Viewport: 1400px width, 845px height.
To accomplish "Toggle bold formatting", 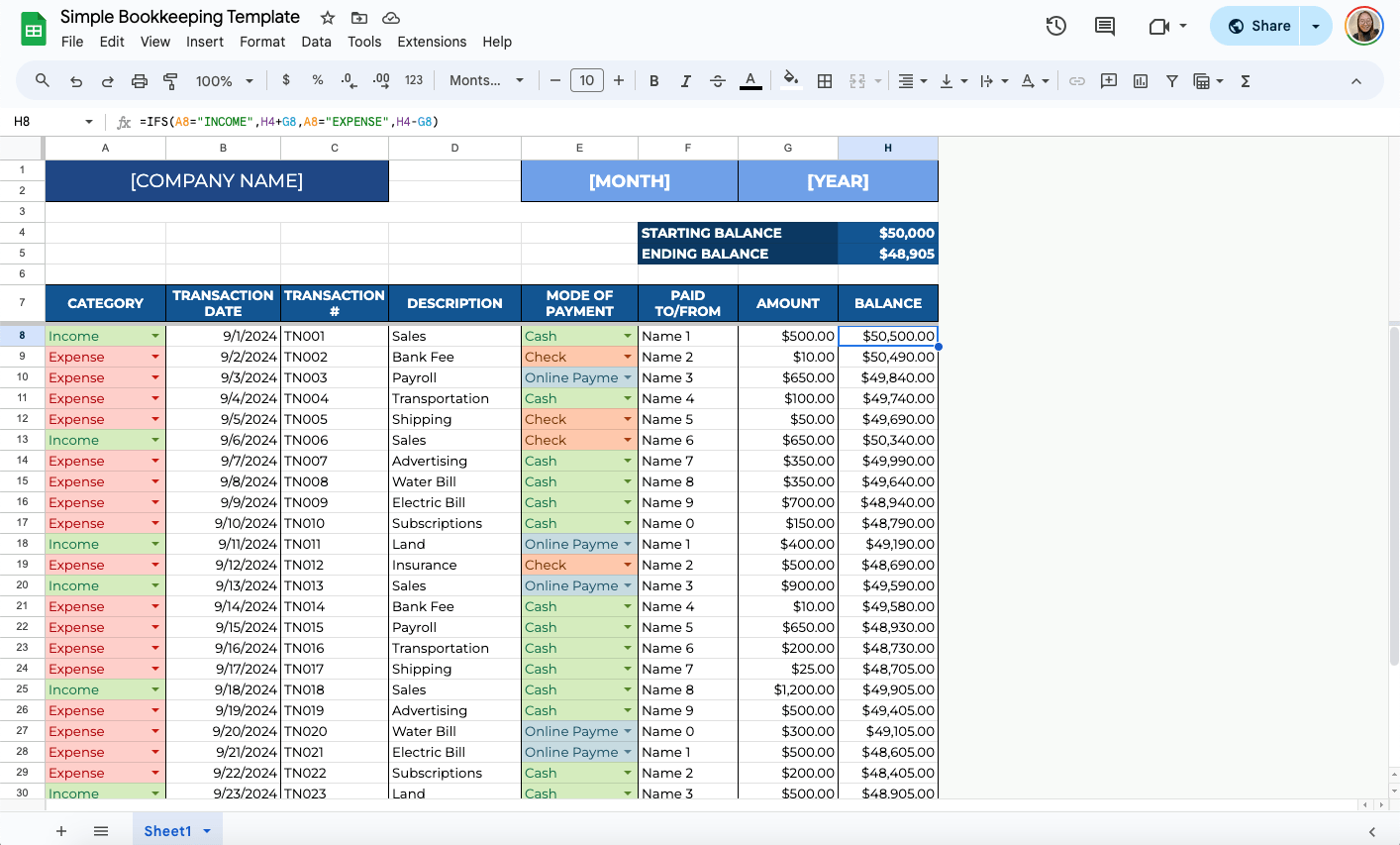I will 653,80.
